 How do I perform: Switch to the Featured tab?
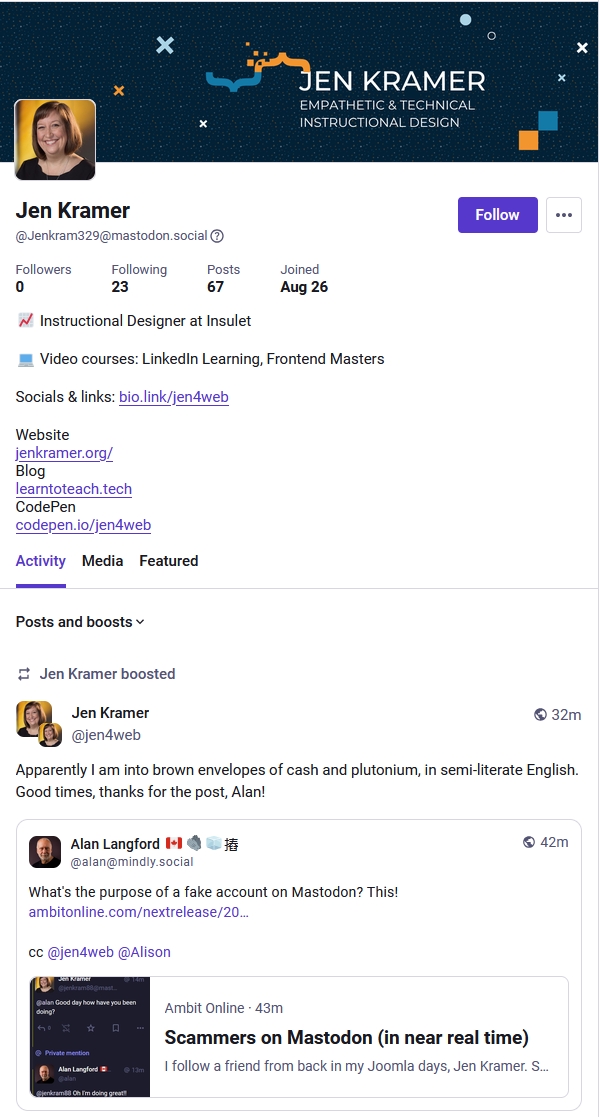coord(169,561)
